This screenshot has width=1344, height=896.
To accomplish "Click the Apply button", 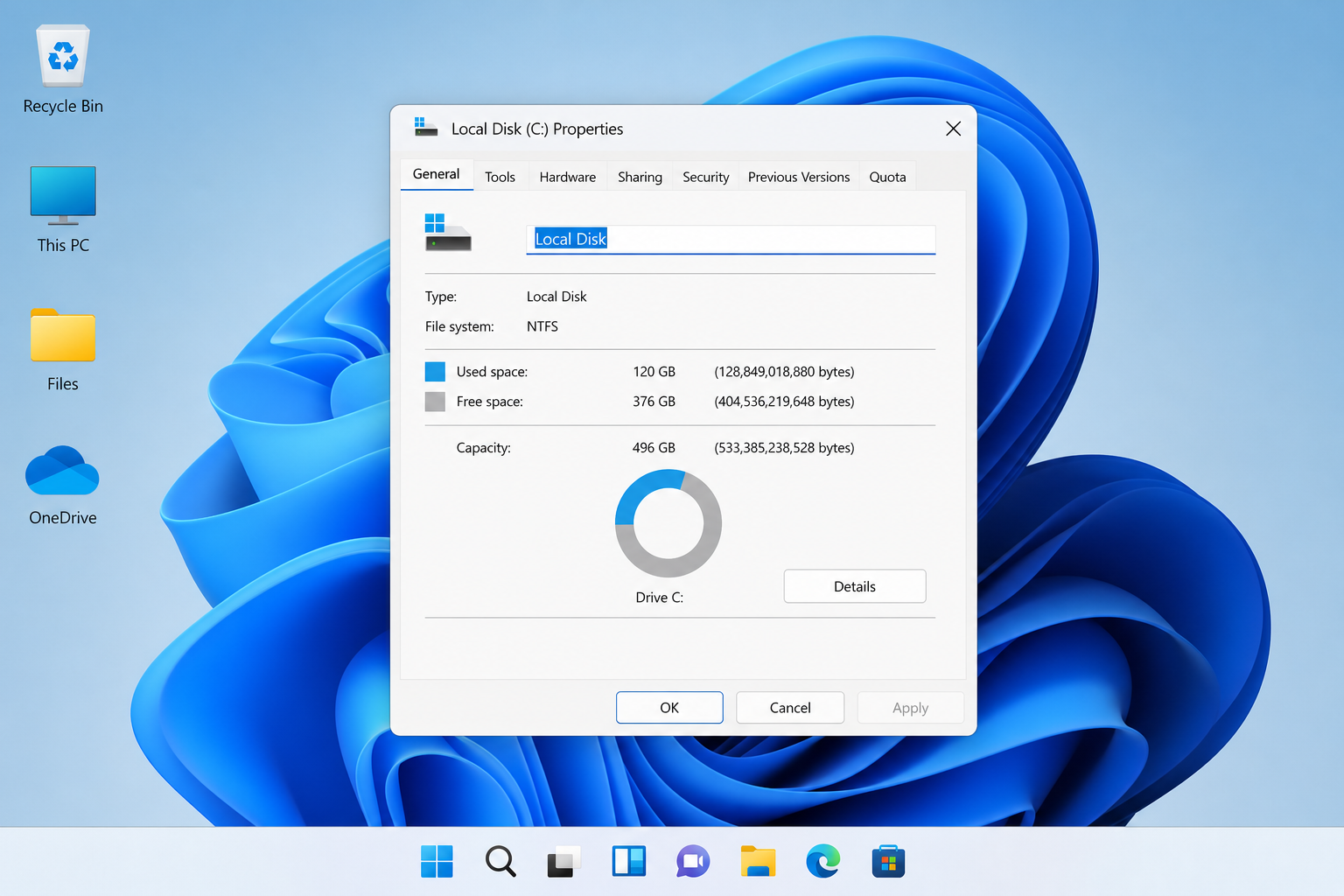I will pos(911,708).
